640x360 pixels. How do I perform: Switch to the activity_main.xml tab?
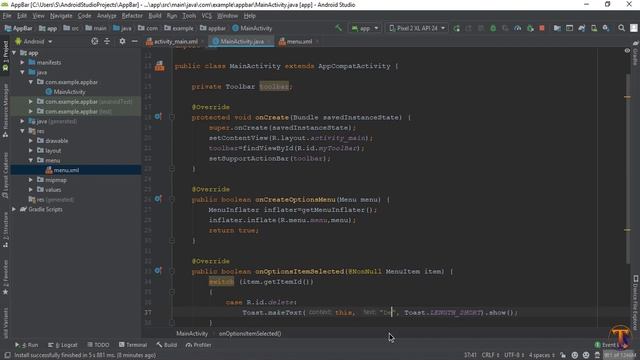point(176,42)
